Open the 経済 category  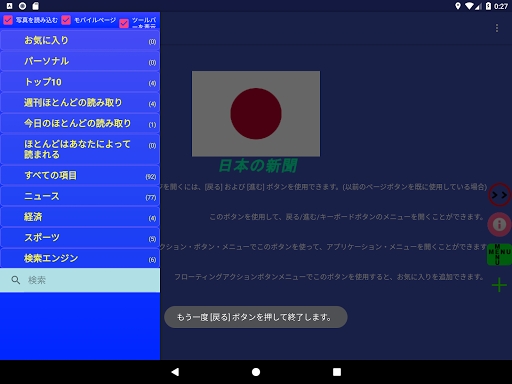pos(80,217)
